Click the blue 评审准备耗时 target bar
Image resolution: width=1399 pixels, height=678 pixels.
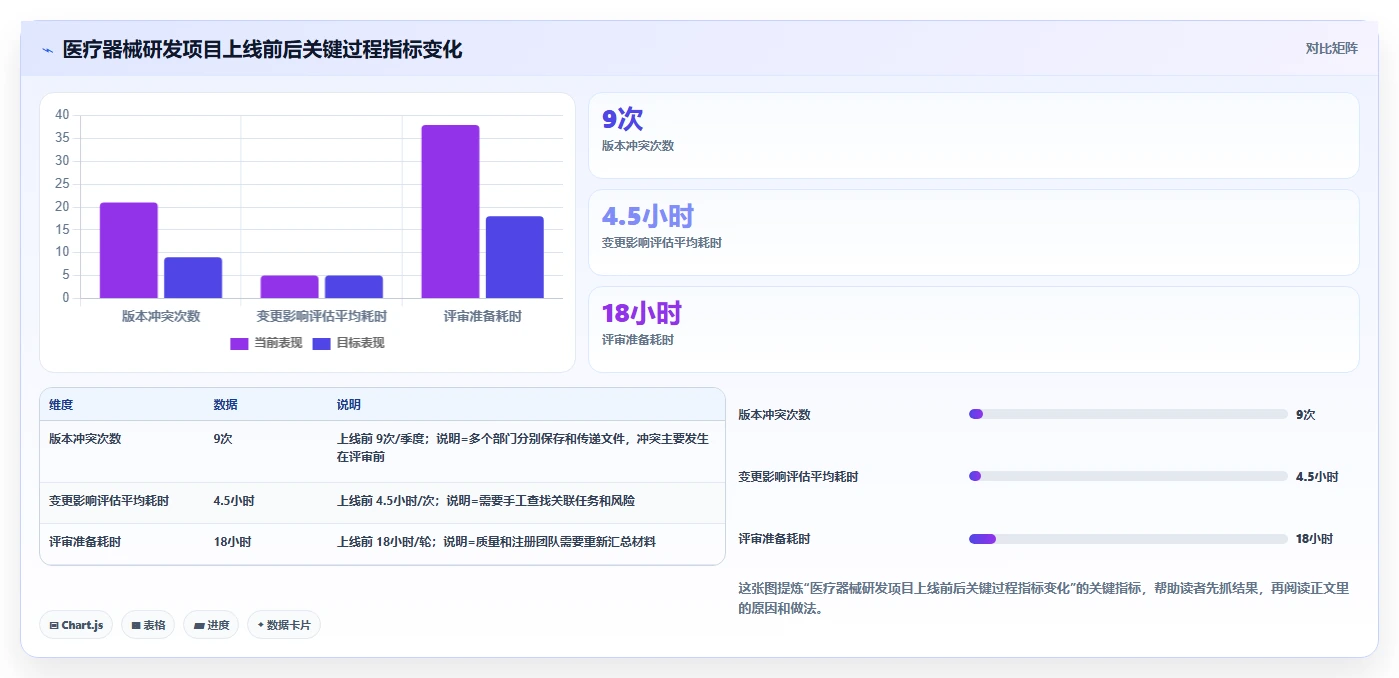click(515, 257)
